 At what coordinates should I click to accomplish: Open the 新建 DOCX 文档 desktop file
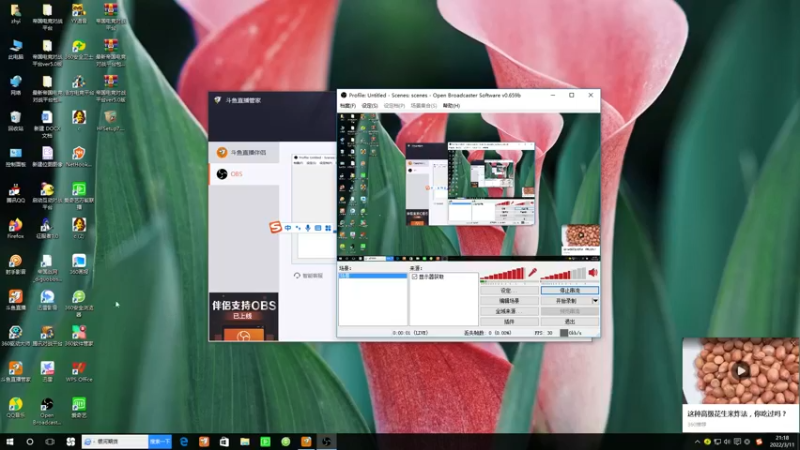[x=47, y=124]
